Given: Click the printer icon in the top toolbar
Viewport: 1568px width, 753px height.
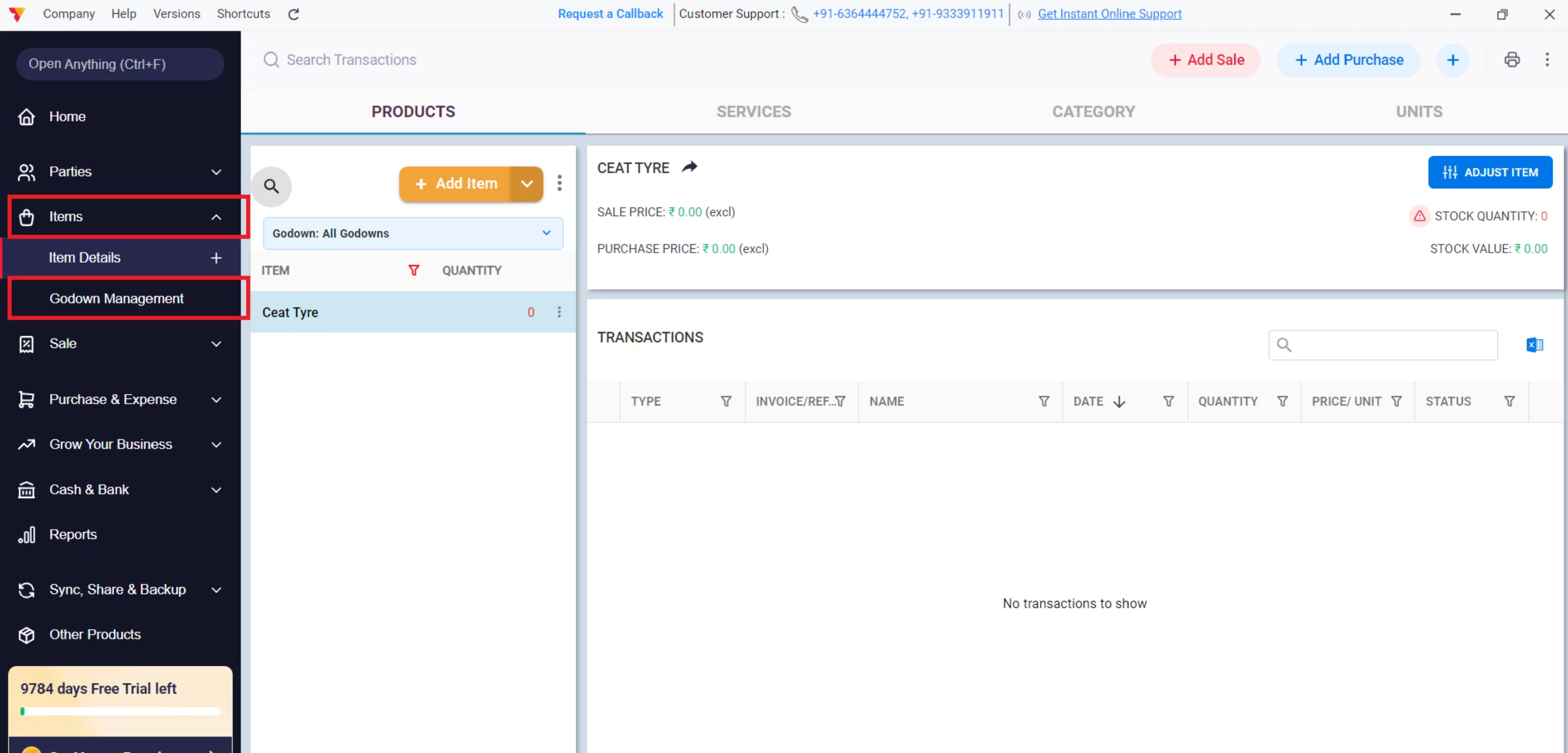Looking at the screenshot, I should click(x=1512, y=59).
